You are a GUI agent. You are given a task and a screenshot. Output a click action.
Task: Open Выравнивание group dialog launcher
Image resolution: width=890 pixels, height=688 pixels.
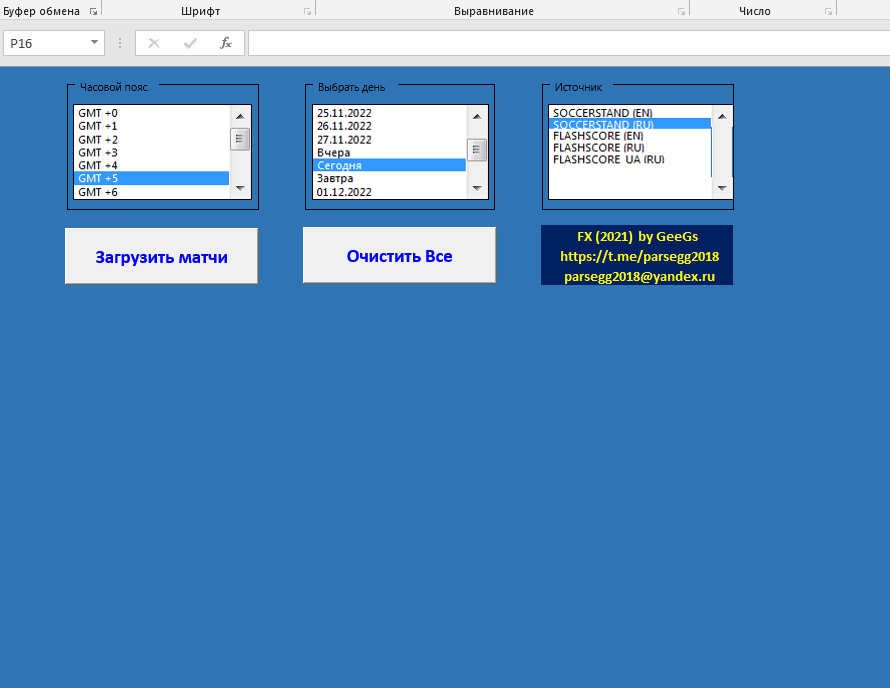[x=681, y=11]
